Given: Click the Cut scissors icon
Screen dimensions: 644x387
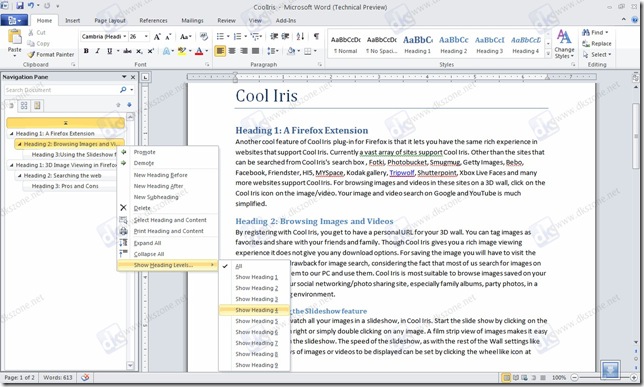Looking at the screenshot, I should (x=31, y=32).
